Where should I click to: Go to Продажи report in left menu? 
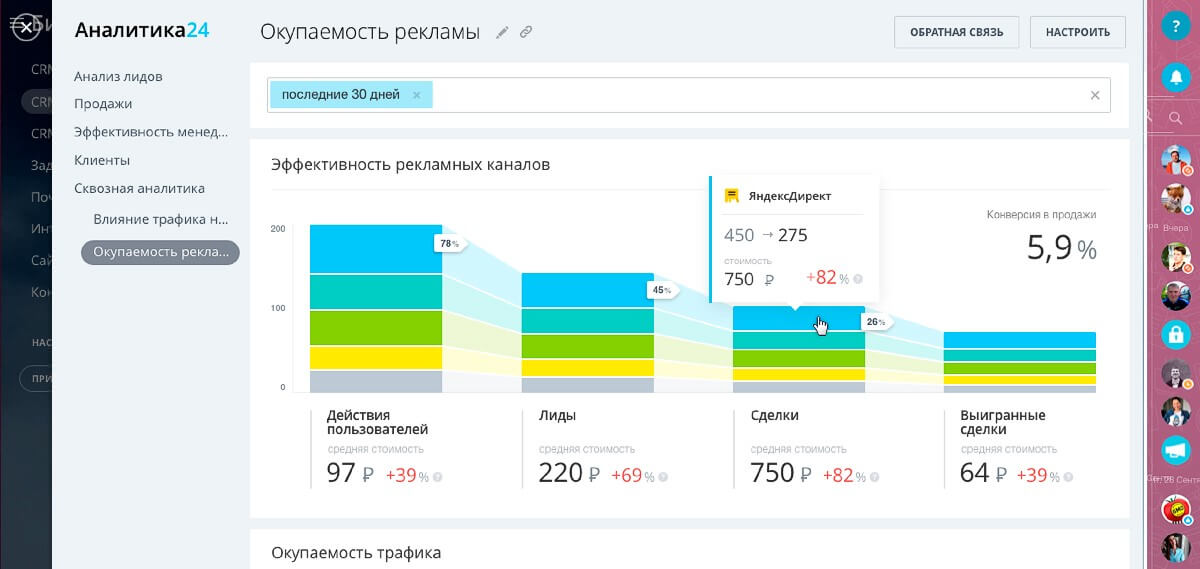pos(103,104)
